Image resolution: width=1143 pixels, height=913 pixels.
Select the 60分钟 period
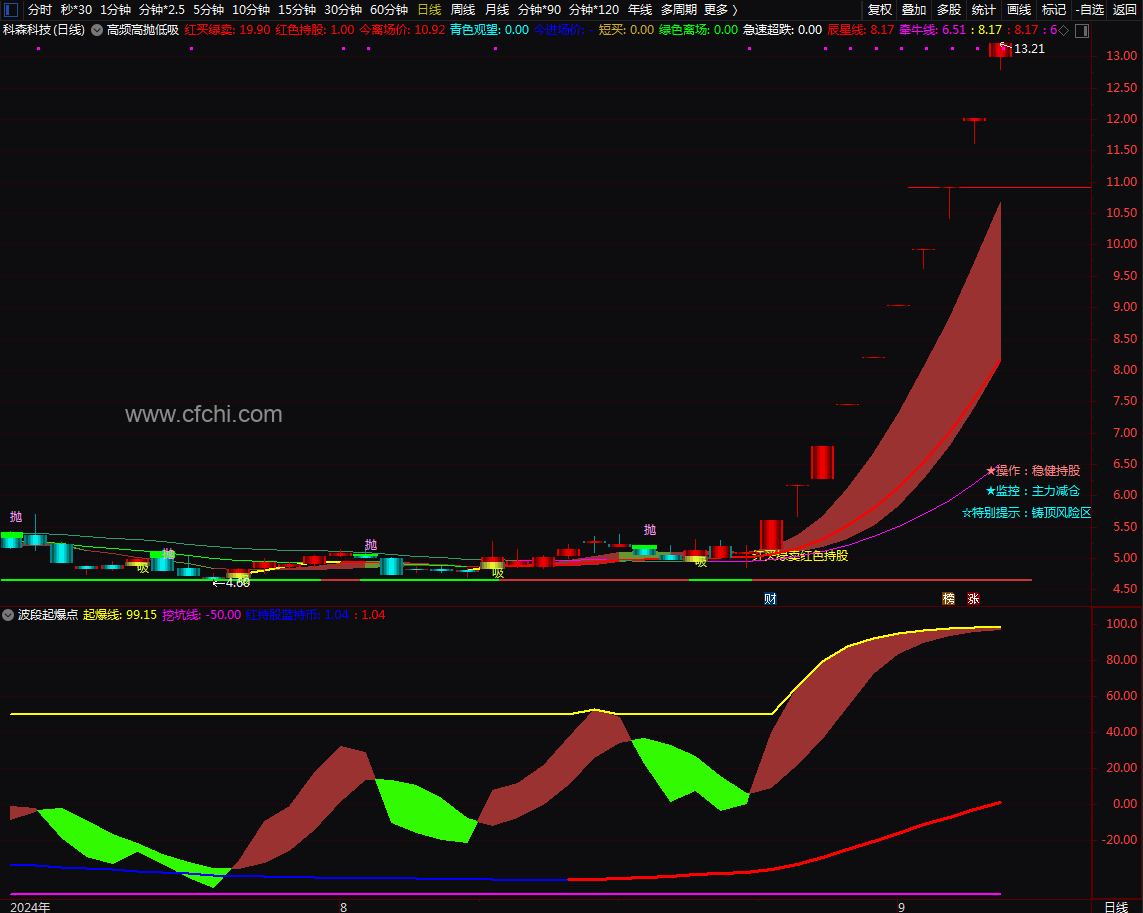tap(389, 9)
